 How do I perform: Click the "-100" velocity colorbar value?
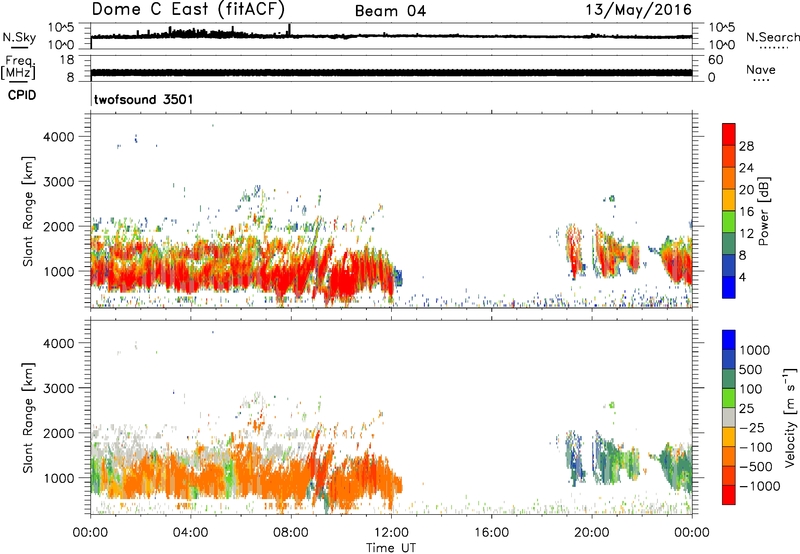click(755, 447)
